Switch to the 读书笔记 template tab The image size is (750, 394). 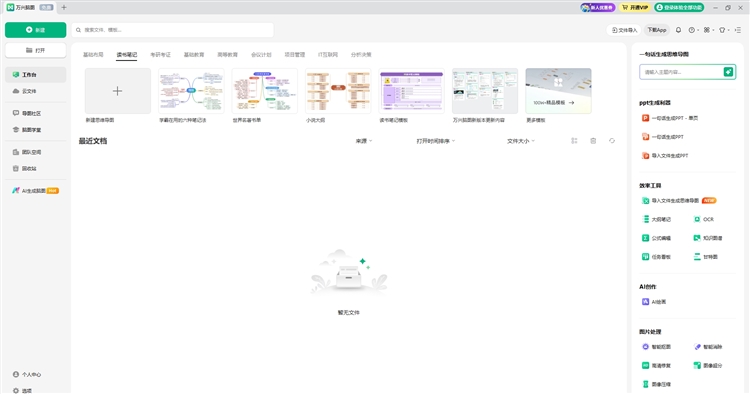coord(127,55)
